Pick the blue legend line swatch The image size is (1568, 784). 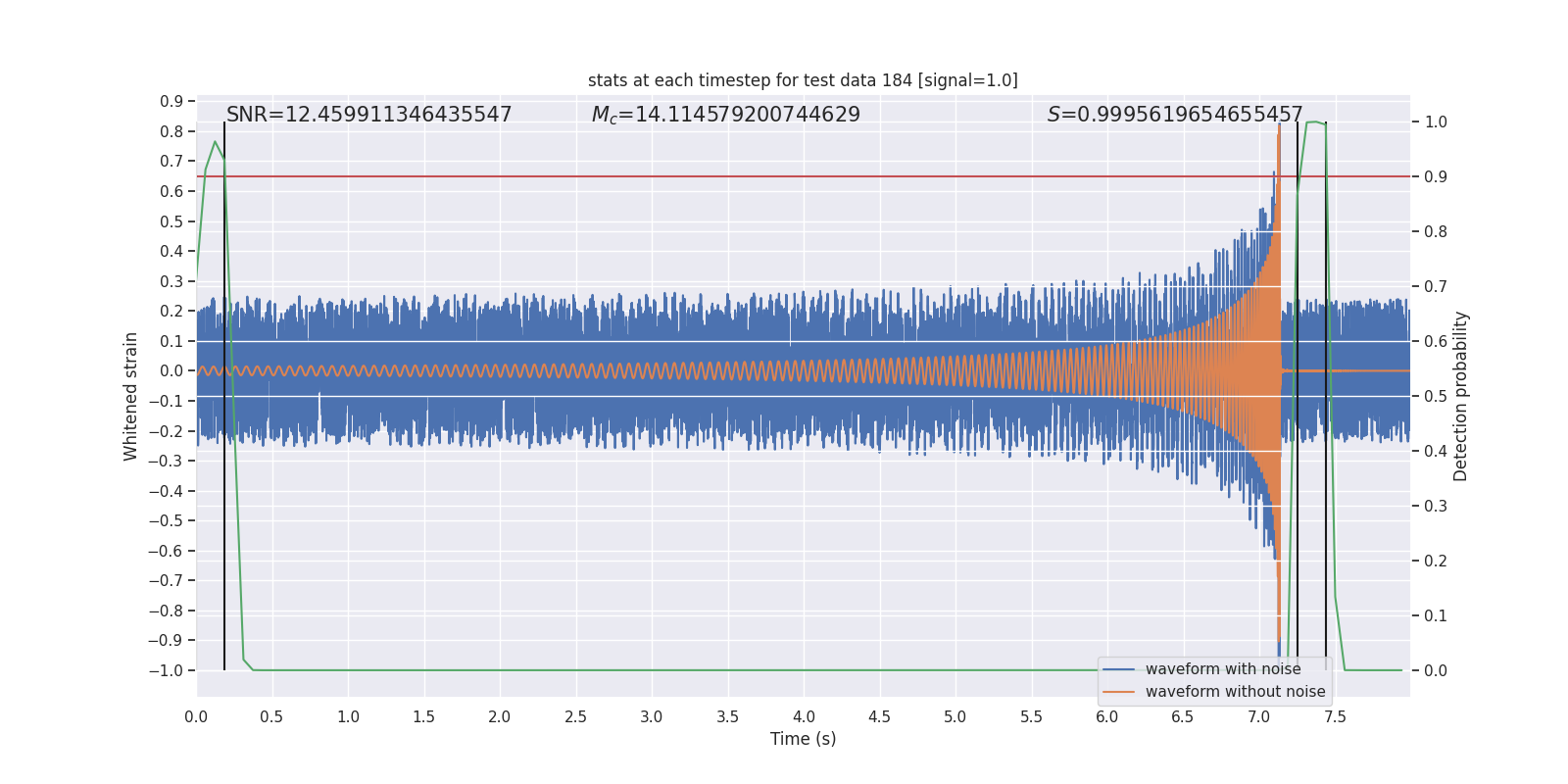pos(1118,669)
